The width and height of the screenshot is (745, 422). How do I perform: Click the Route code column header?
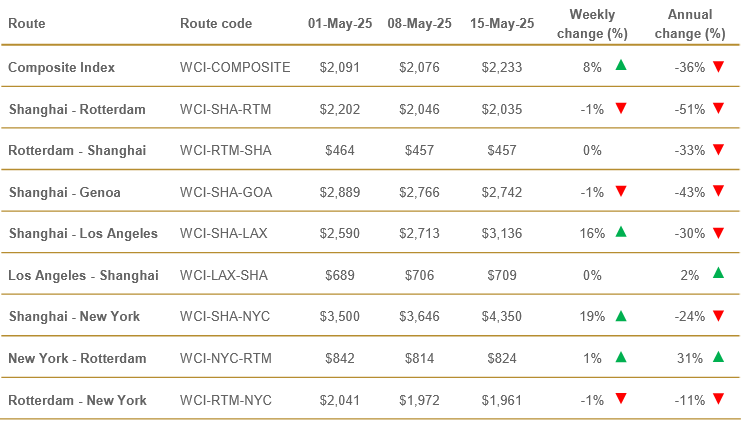tap(216, 23)
